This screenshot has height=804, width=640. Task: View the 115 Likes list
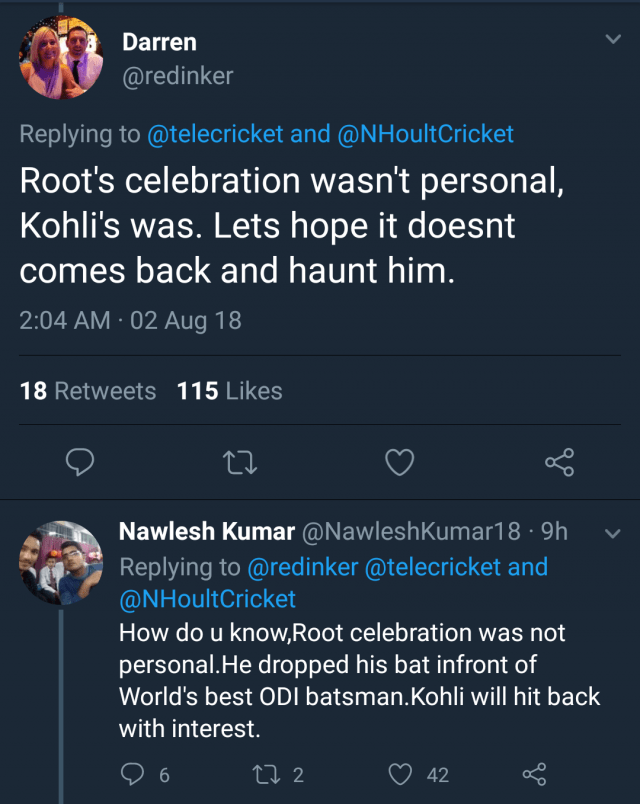(x=229, y=391)
